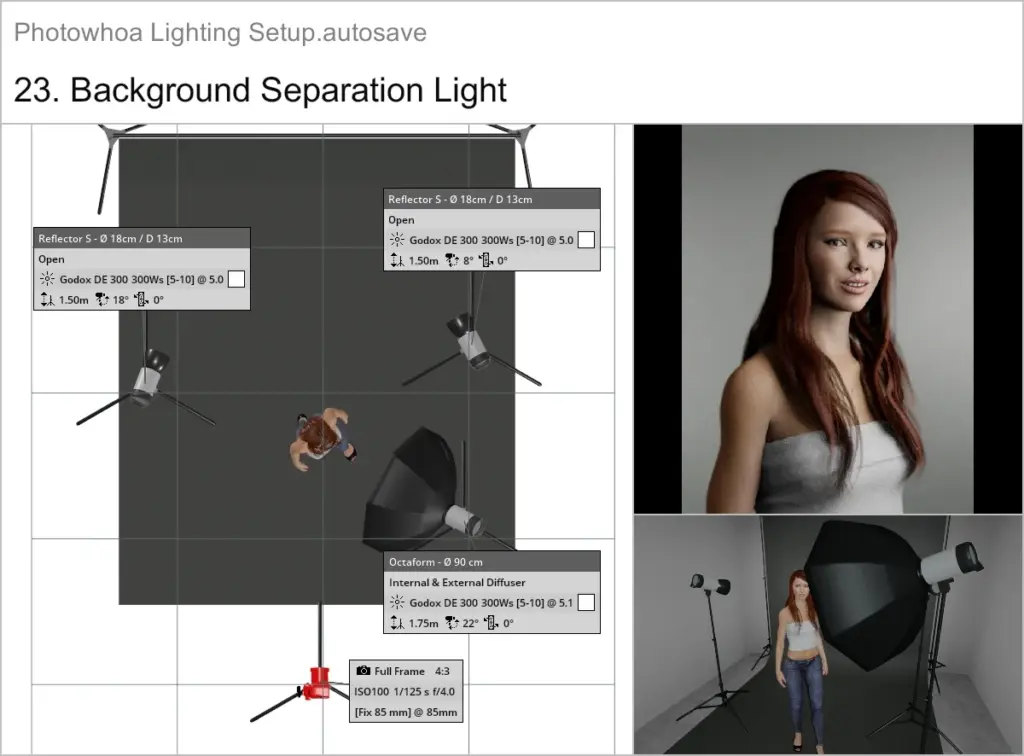
Task: Collapse the top Reflector S - Ø 18cm panel header
Action: [492, 198]
